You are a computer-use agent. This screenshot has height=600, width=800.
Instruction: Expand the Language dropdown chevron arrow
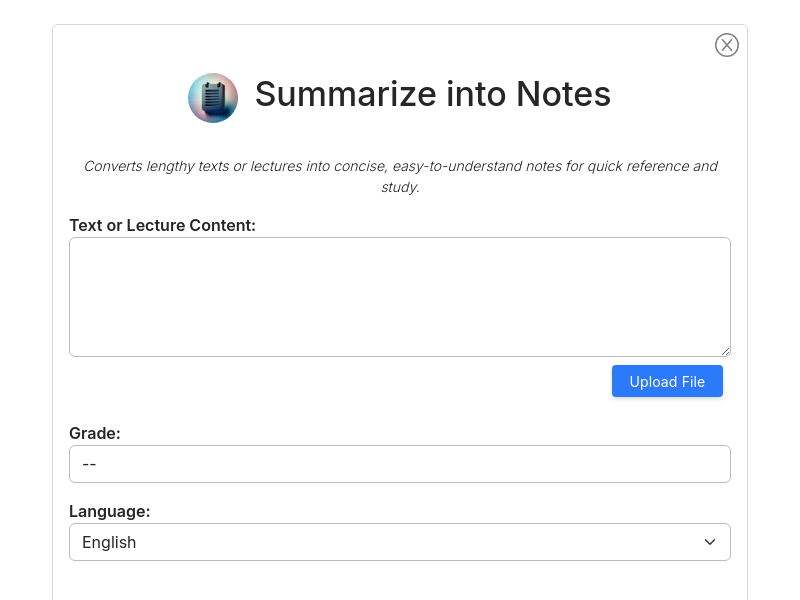710,542
